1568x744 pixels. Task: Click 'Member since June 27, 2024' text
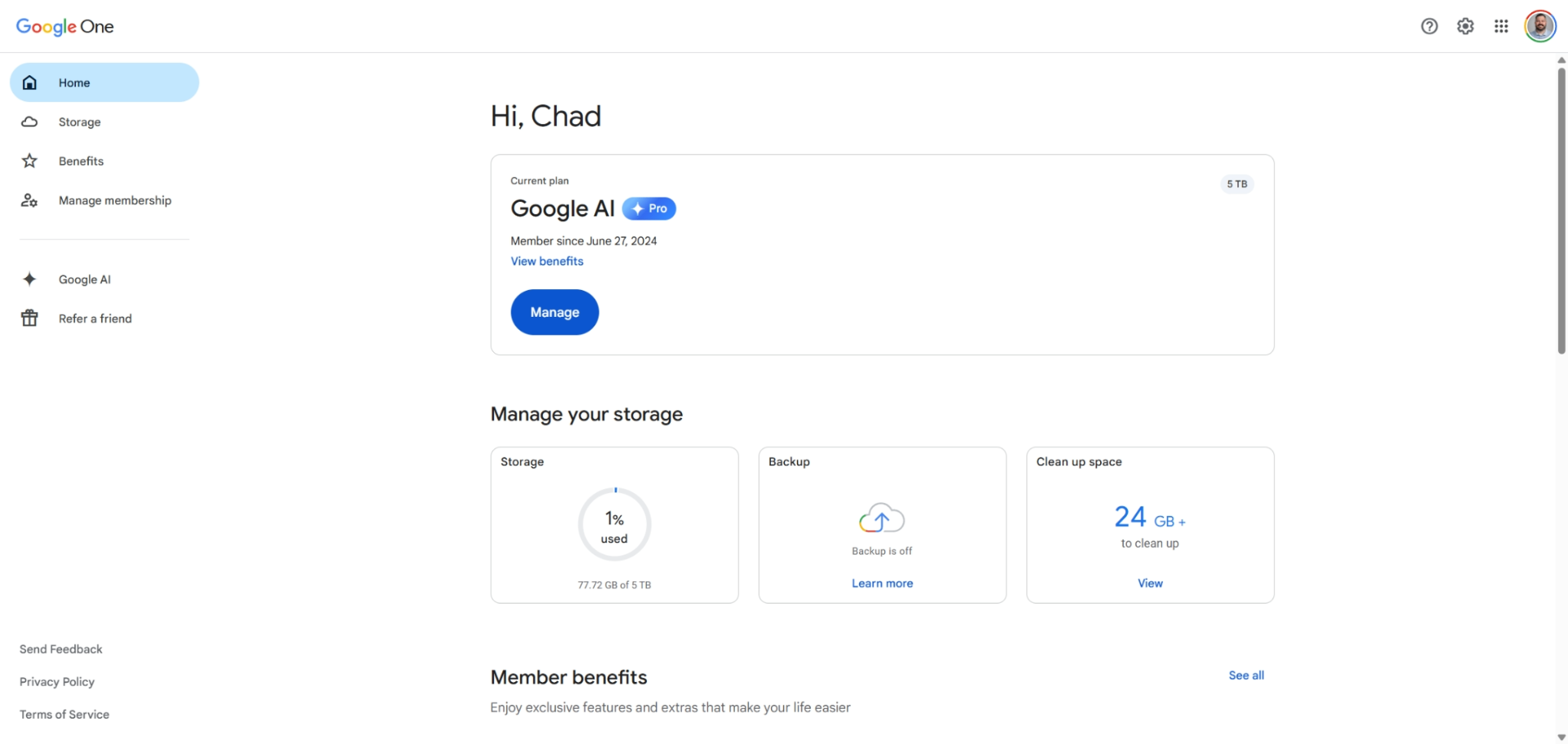click(x=584, y=241)
